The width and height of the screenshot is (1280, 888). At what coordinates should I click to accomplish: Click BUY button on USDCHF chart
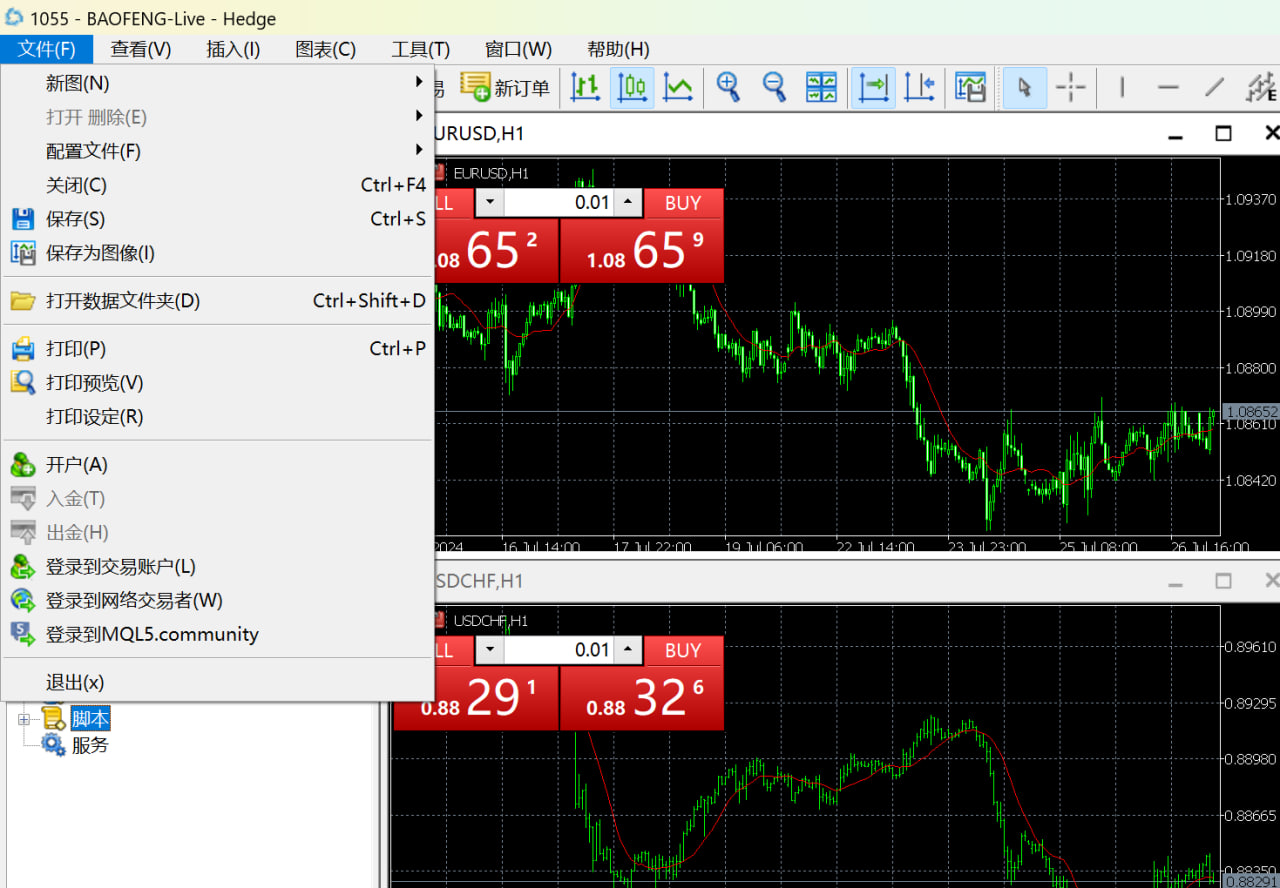point(683,651)
